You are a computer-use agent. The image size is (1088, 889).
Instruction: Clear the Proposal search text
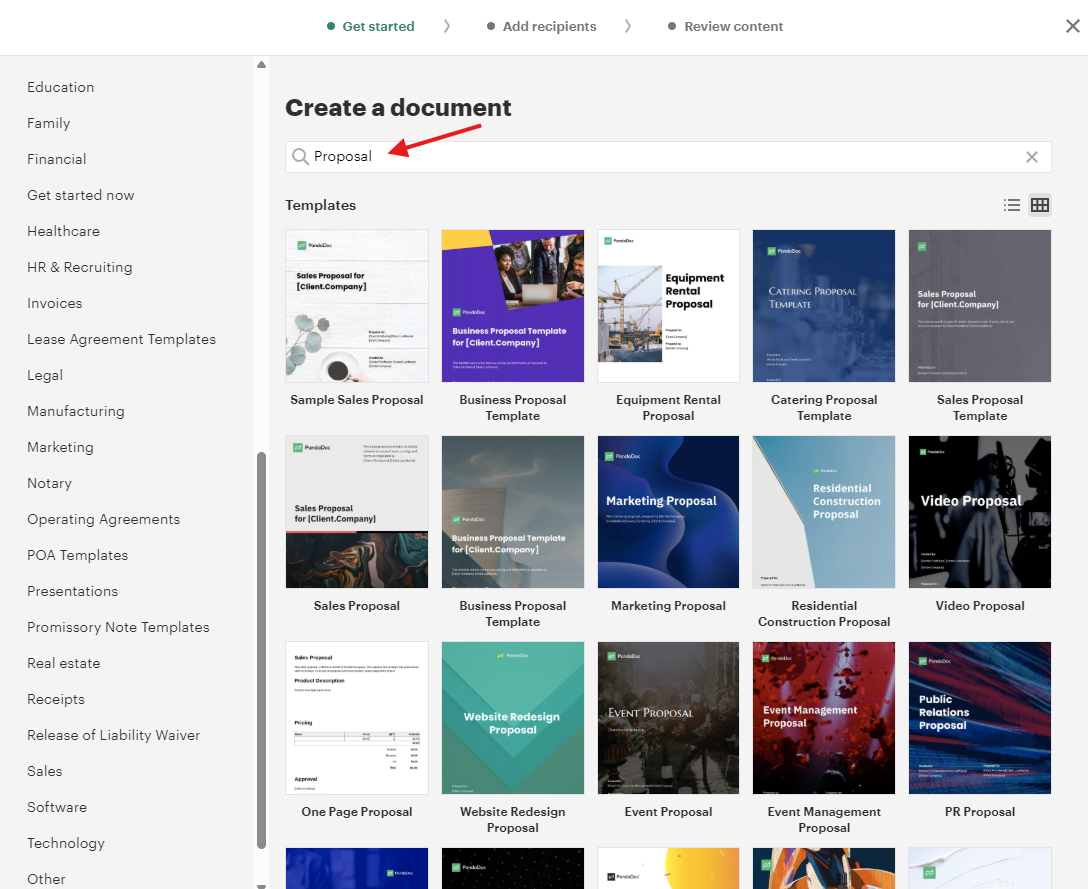[1032, 157]
